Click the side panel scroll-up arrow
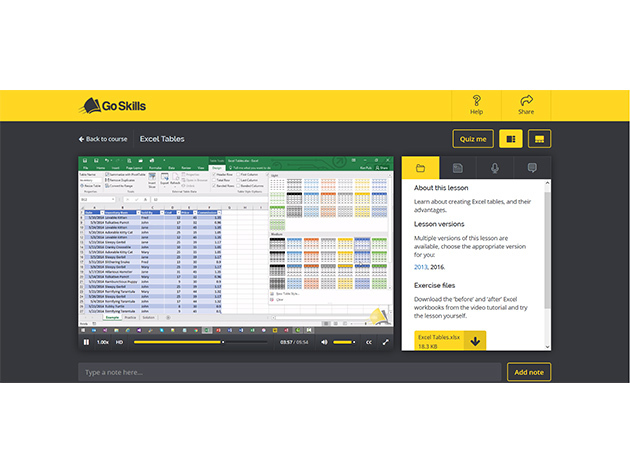 [547, 183]
